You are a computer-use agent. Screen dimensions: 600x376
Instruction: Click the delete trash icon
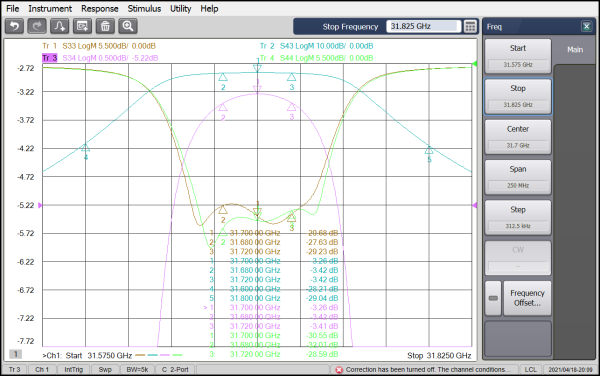click(105, 26)
